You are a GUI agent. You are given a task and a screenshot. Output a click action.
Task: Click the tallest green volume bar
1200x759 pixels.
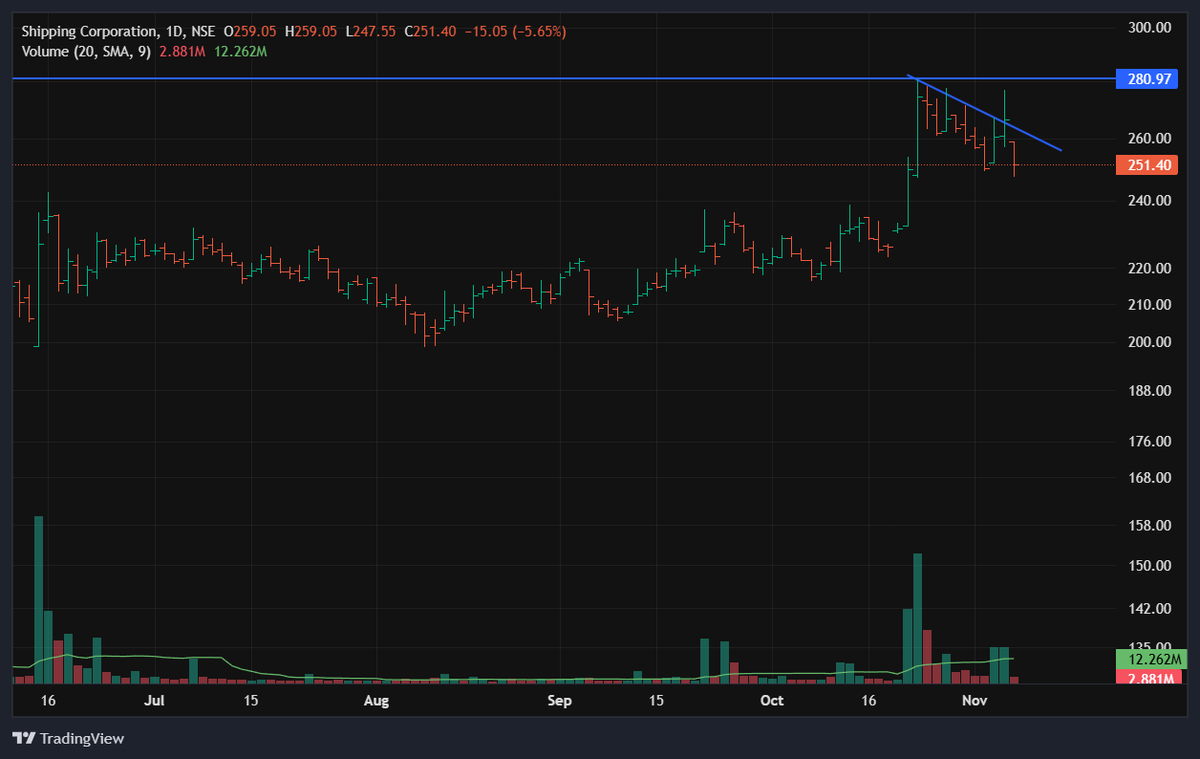pyautogui.click(x=39, y=600)
